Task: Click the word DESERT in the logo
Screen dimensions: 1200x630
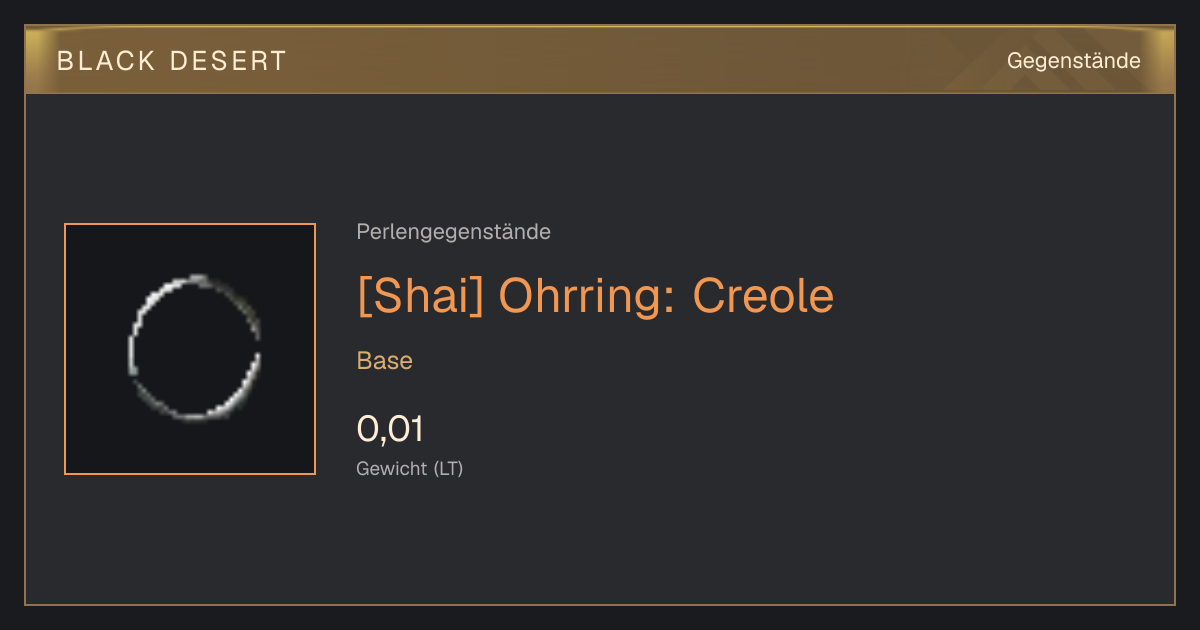Action: tap(229, 61)
